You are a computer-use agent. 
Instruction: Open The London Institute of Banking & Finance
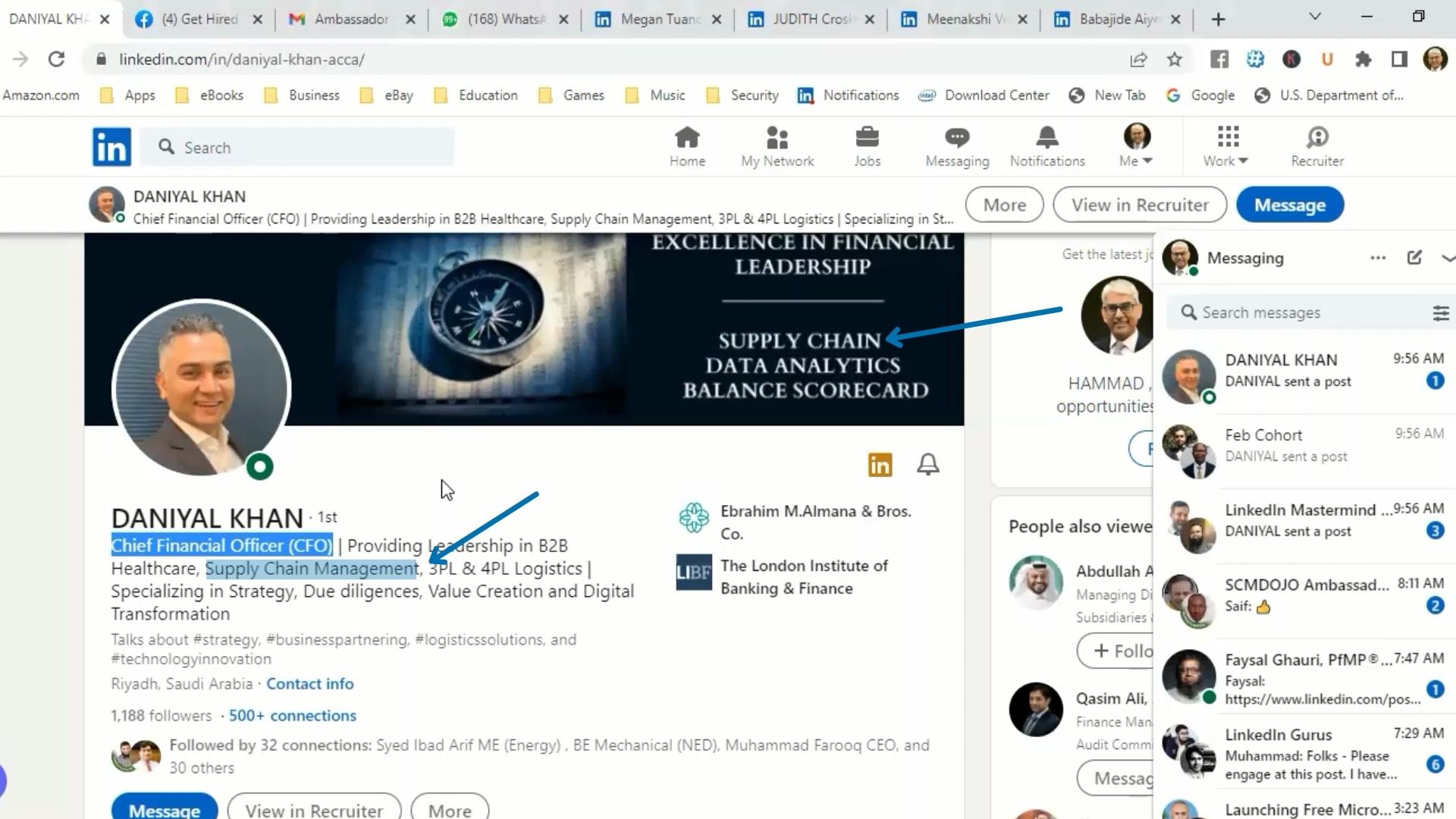[x=783, y=577]
